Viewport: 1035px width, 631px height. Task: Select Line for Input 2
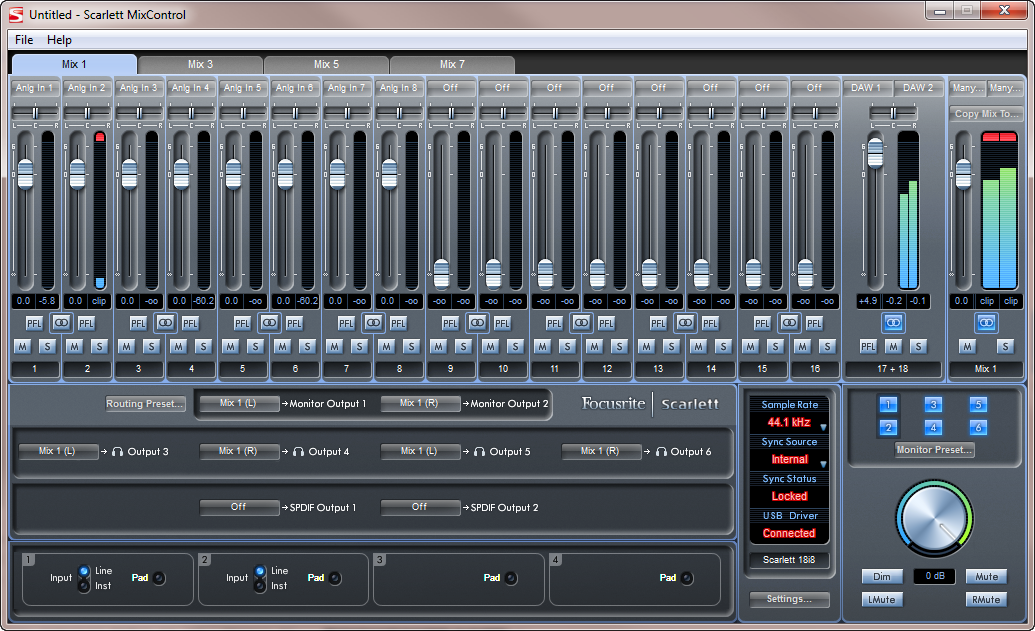[x=260, y=571]
